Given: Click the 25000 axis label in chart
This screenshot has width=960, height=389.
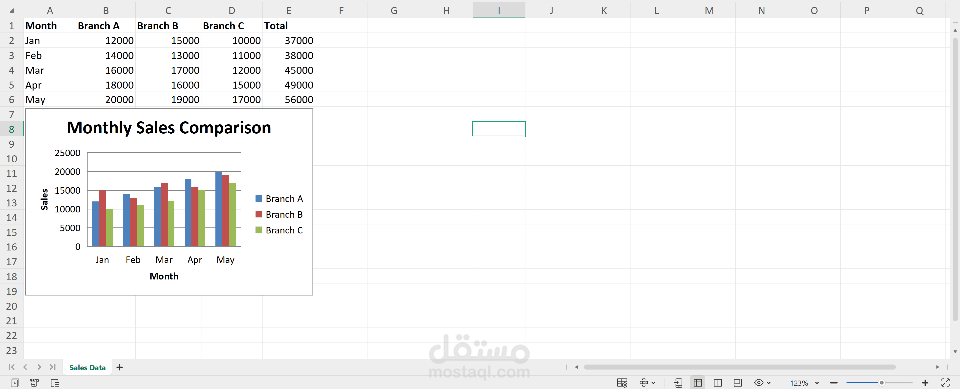Looking at the screenshot, I should pyautogui.click(x=67, y=153).
